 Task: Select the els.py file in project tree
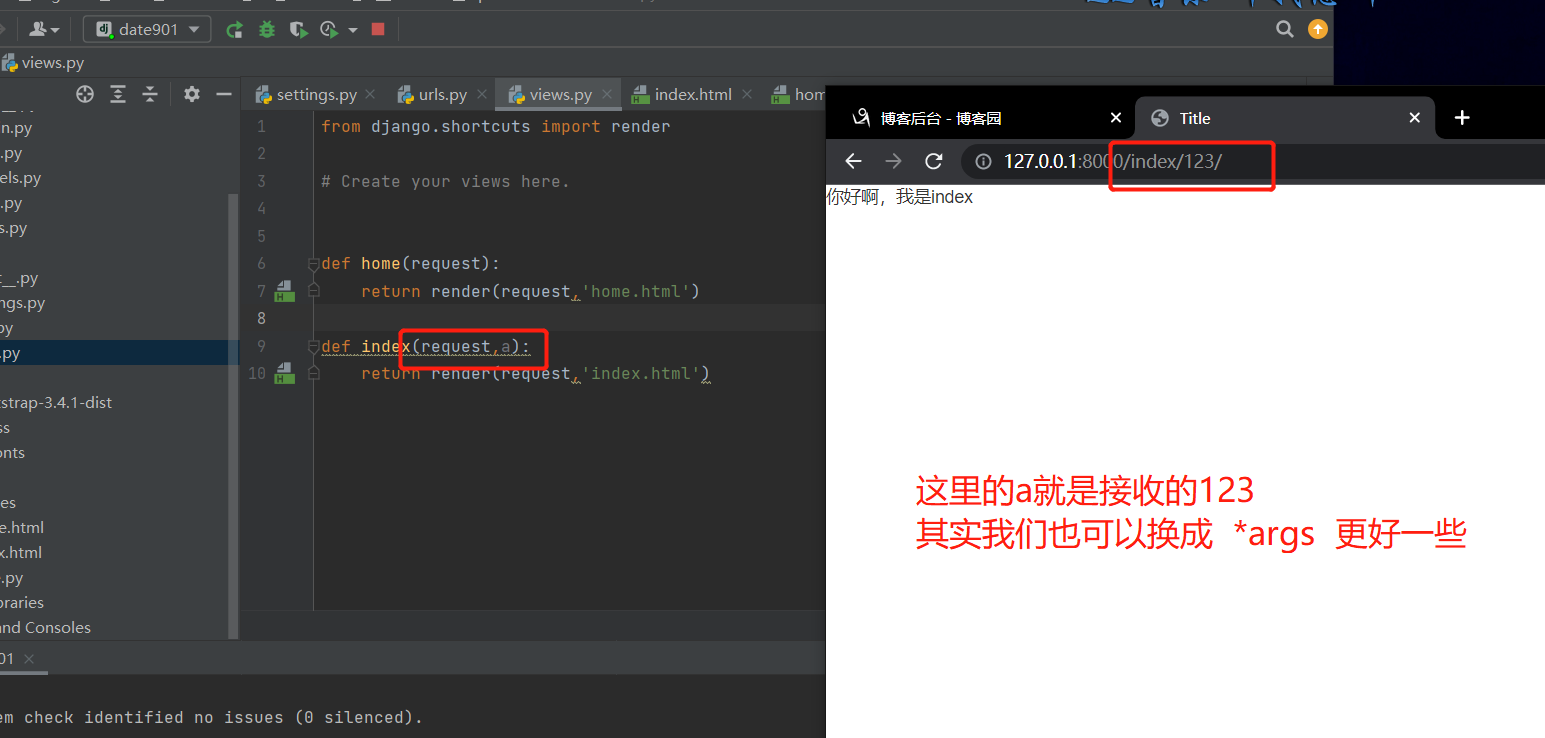[x=21, y=178]
